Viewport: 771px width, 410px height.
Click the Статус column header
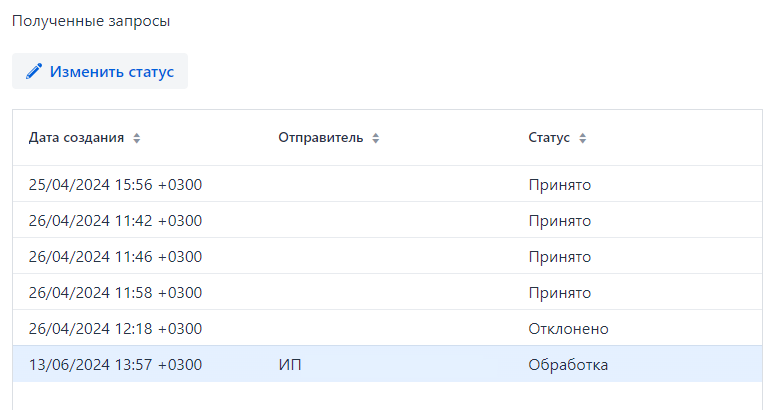549,138
